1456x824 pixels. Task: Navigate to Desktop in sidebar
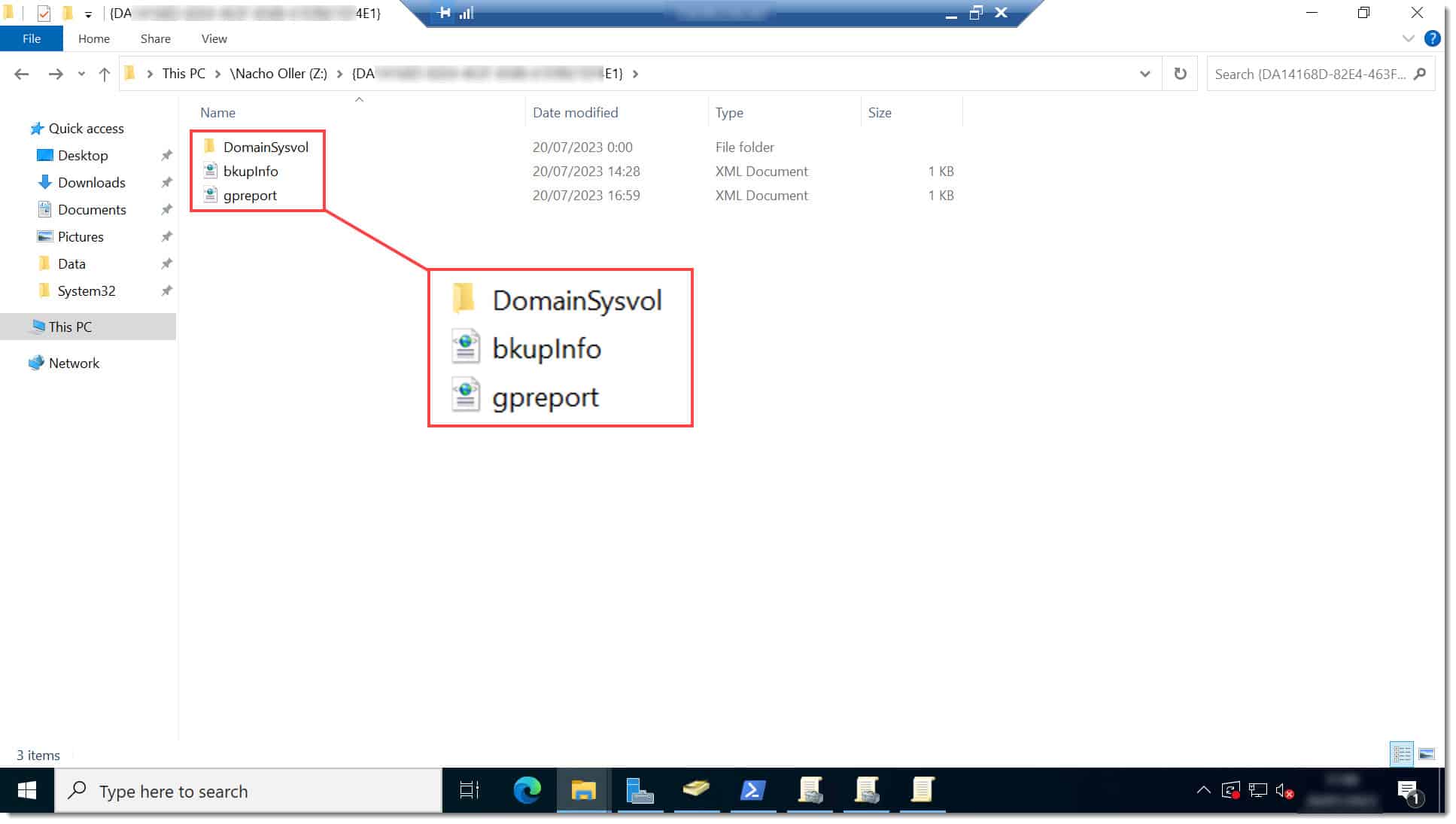[x=82, y=155]
